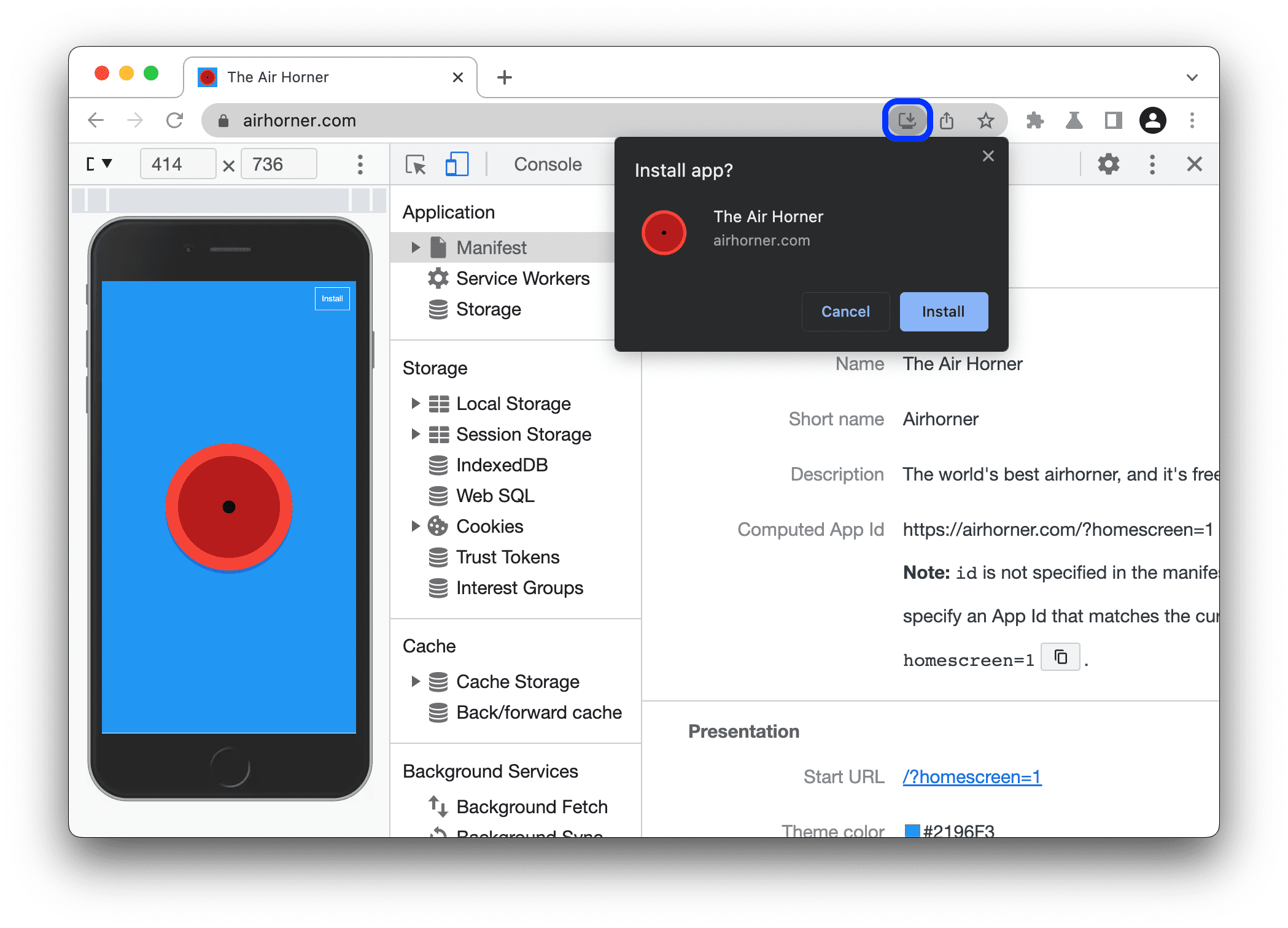
Task: Click Install button in the dialog
Action: tap(941, 311)
